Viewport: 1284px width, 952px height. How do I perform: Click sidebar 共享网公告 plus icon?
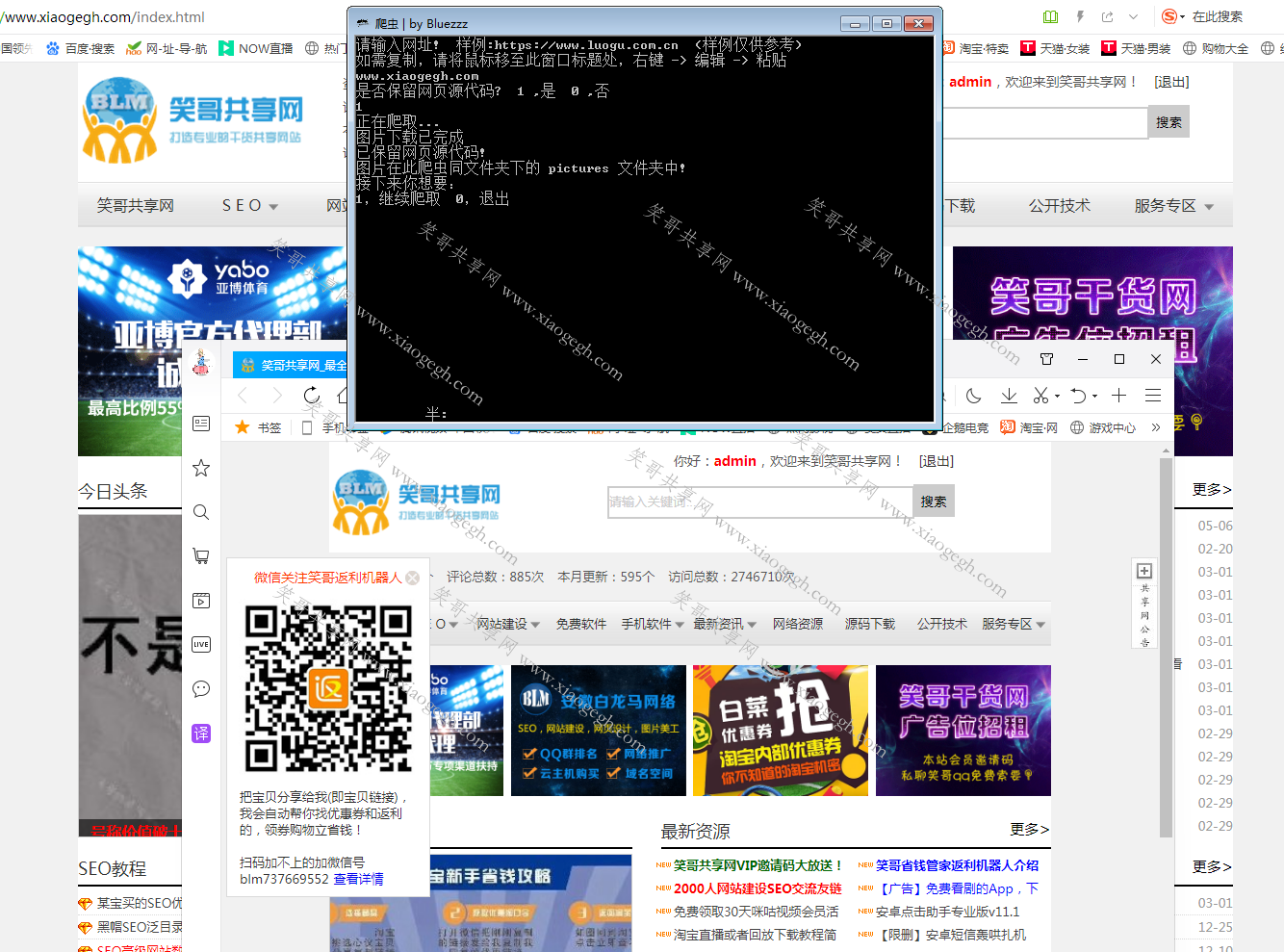pos(1144,571)
